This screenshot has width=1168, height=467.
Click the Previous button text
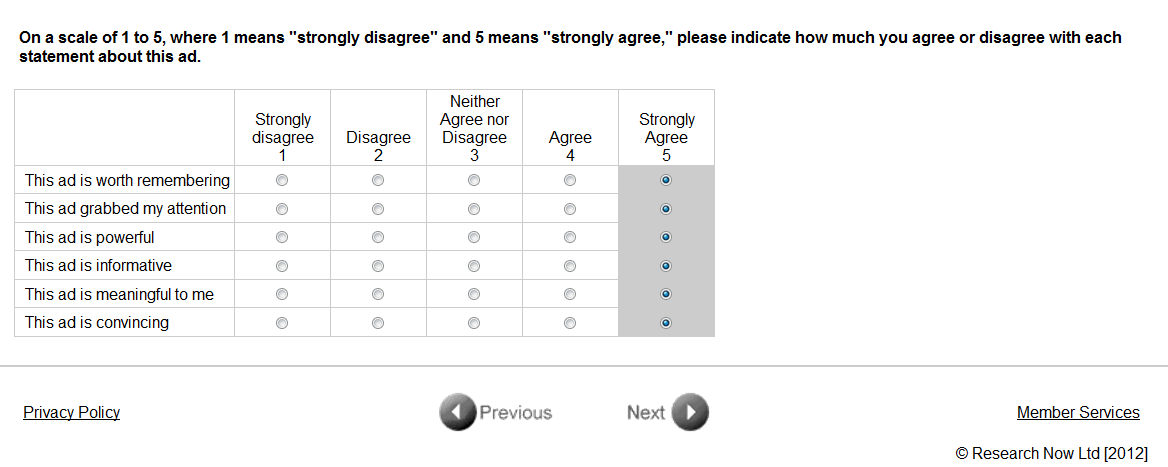pos(516,413)
